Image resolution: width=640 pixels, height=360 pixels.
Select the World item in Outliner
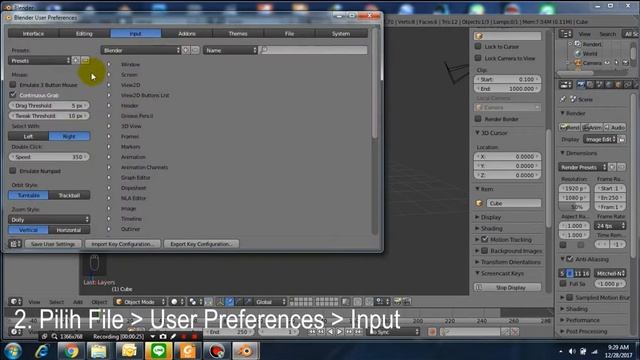click(590, 53)
